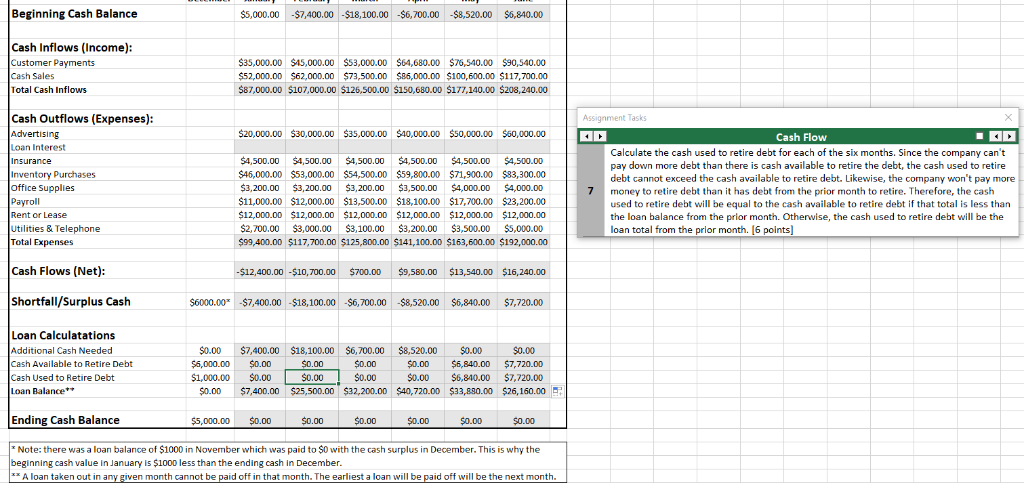Select Total Cash Inflows value $208,240.00
Image resolution: width=1024 pixels, height=483 pixels.
524,90
